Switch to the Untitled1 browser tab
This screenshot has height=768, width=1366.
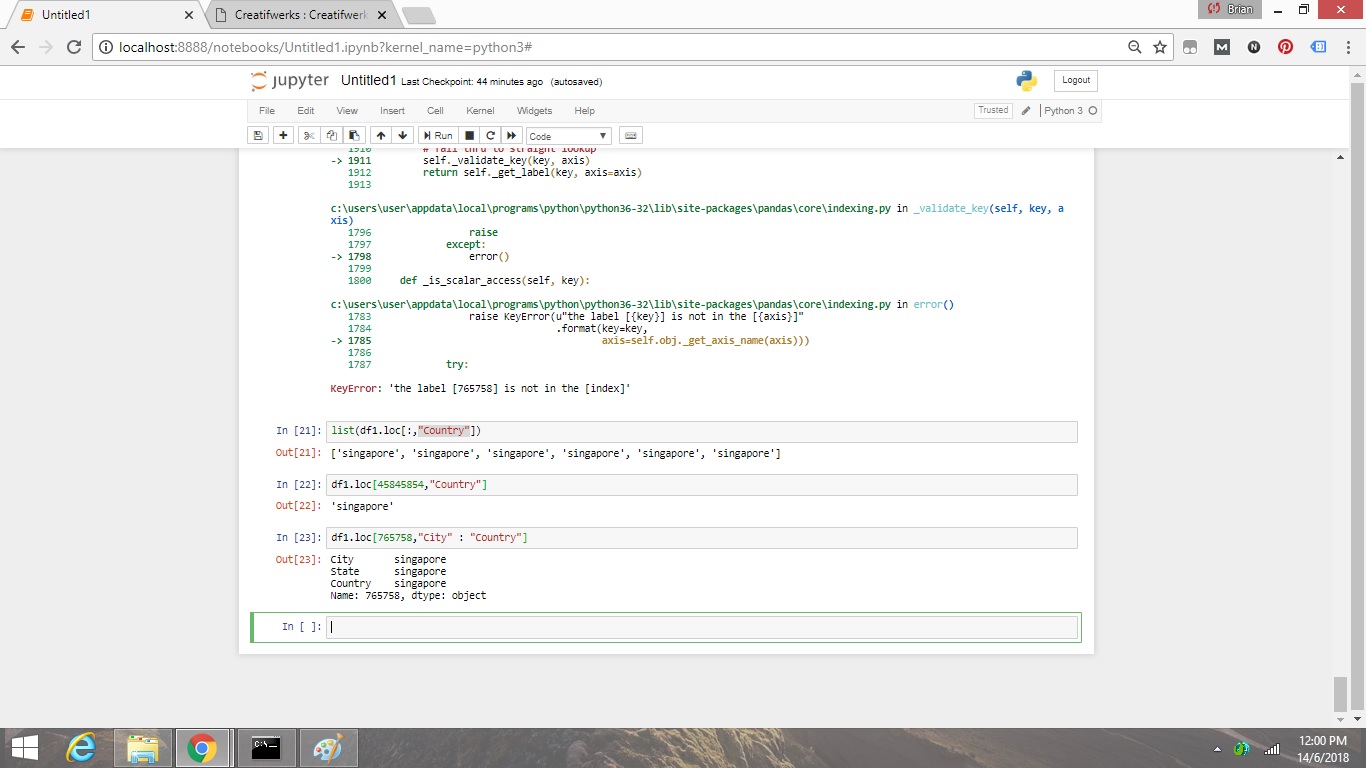(105, 15)
